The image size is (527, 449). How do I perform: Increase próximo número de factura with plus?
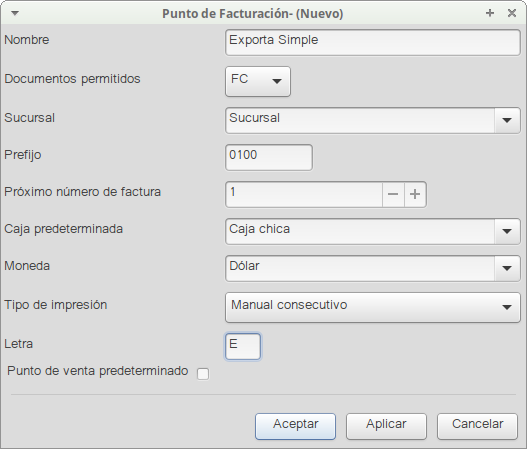click(x=415, y=194)
